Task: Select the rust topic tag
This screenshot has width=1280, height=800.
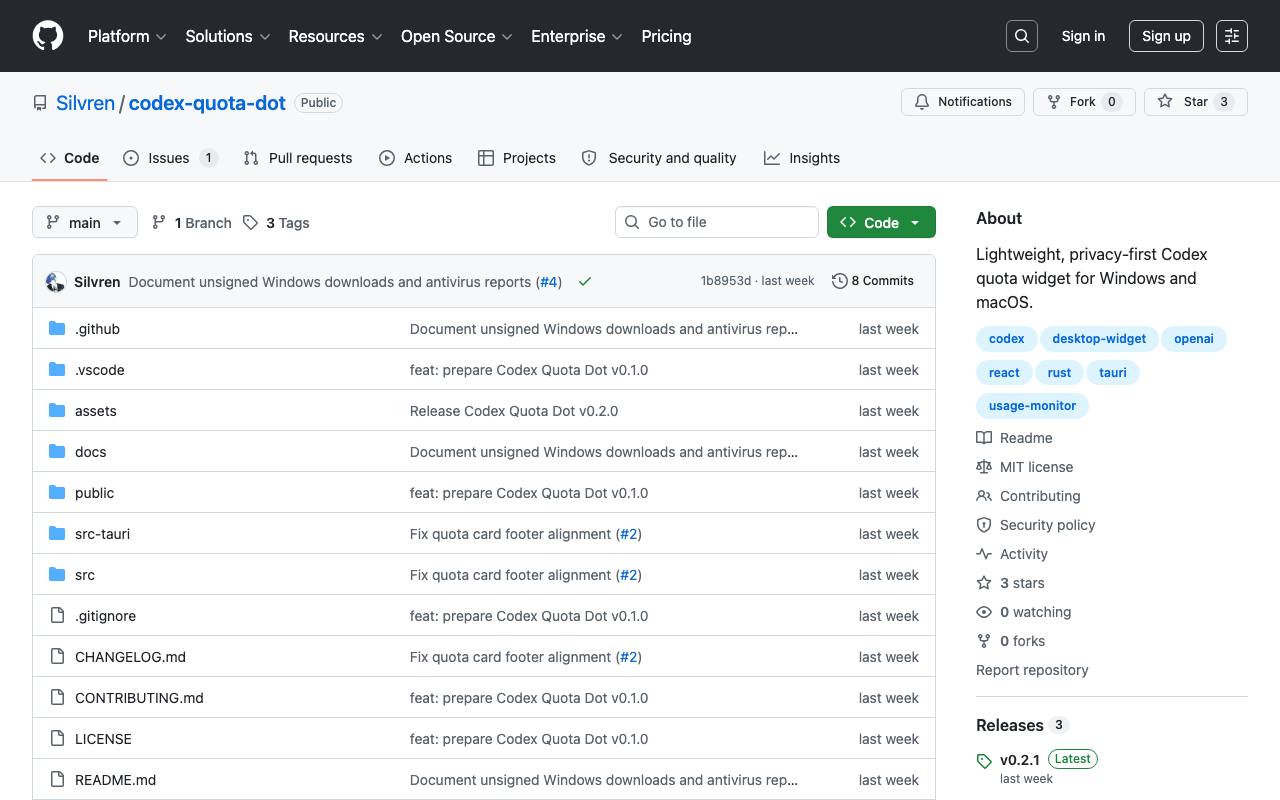Action: tap(1059, 373)
